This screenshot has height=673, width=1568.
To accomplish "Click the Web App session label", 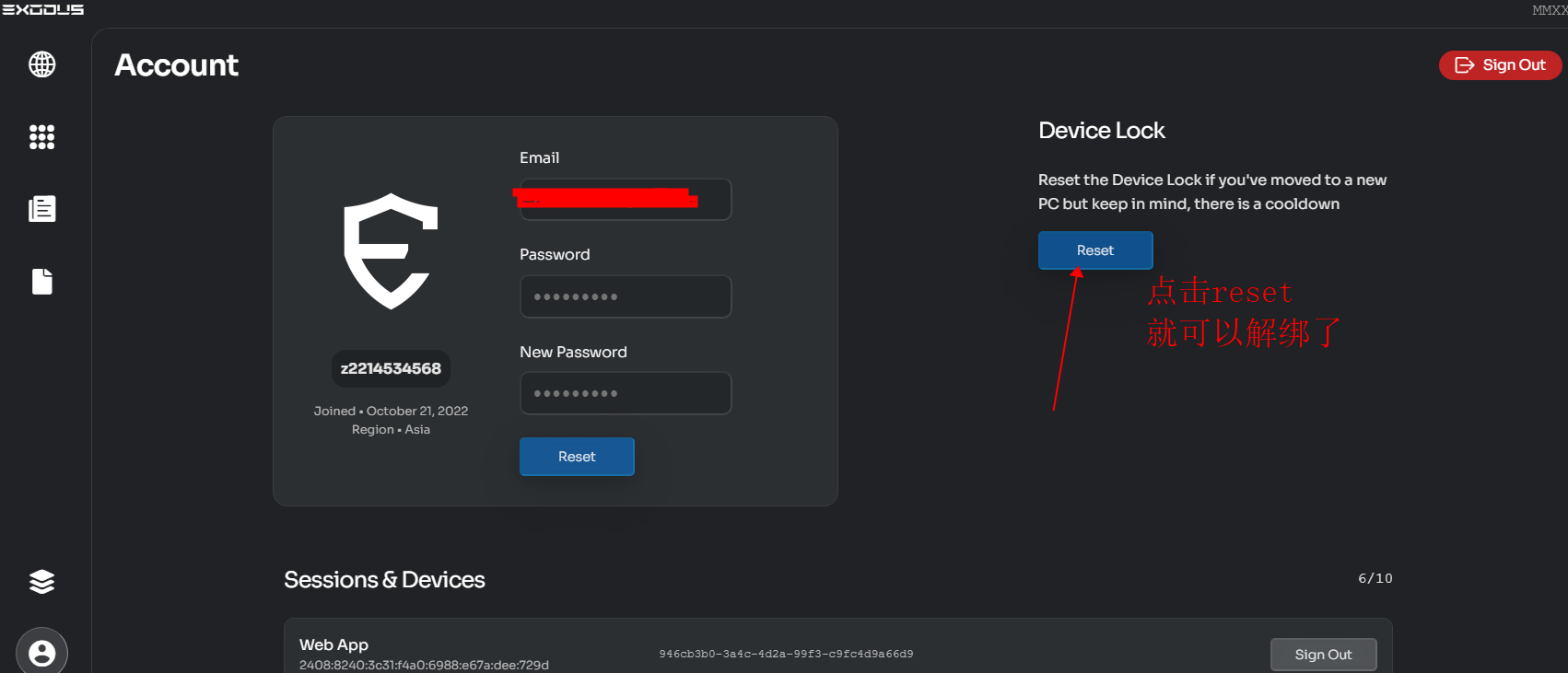I will (333, 644).
